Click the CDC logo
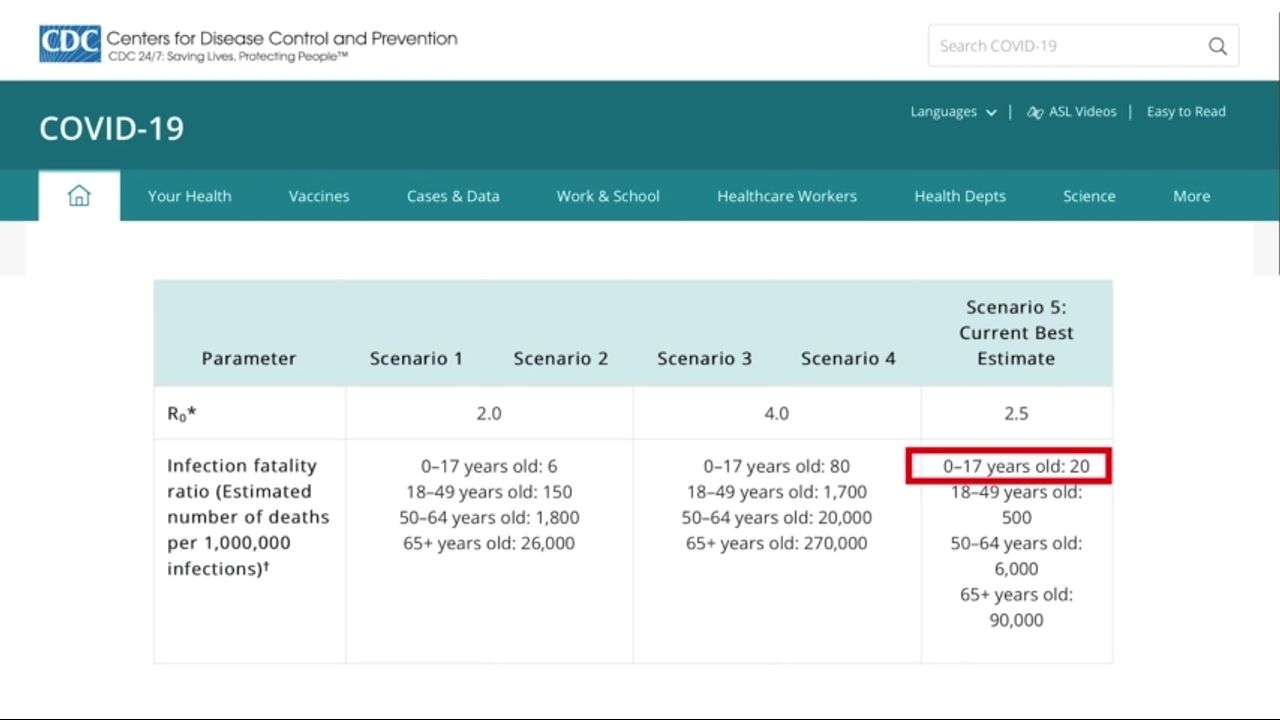Screen dimensions: 1280x720 click(x=70, y=44)
